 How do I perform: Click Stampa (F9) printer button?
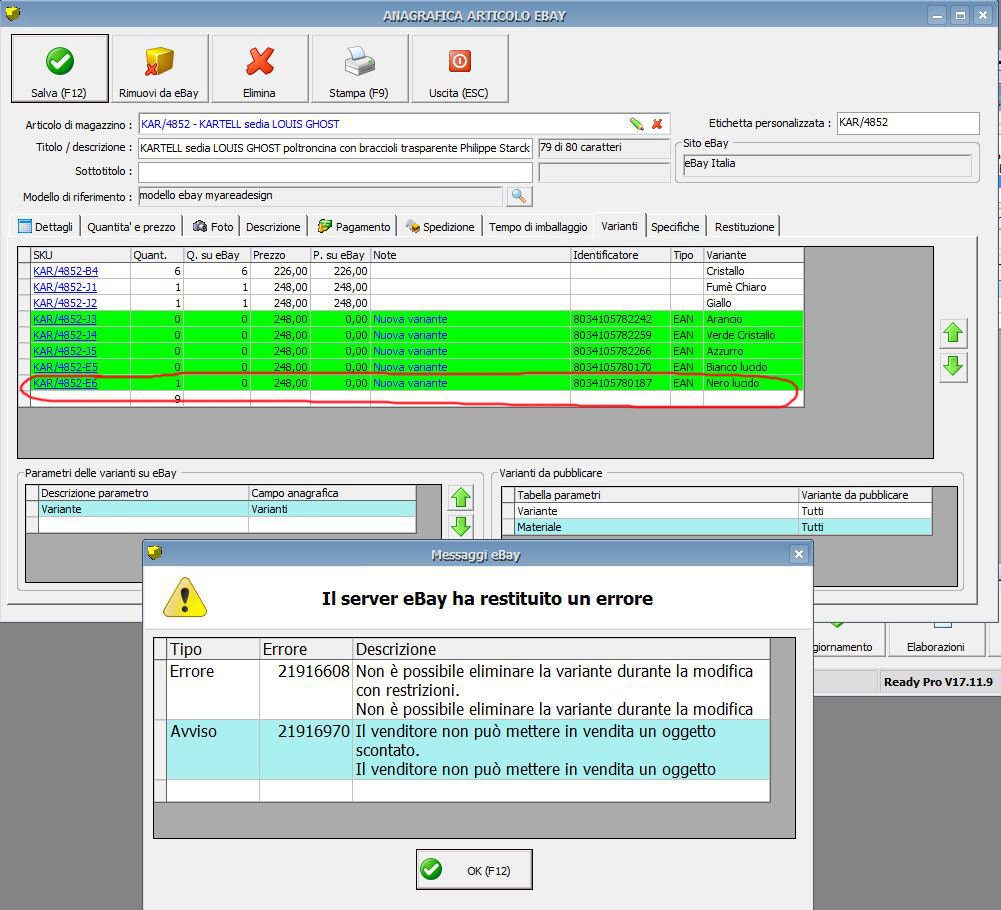coord(359,68)
